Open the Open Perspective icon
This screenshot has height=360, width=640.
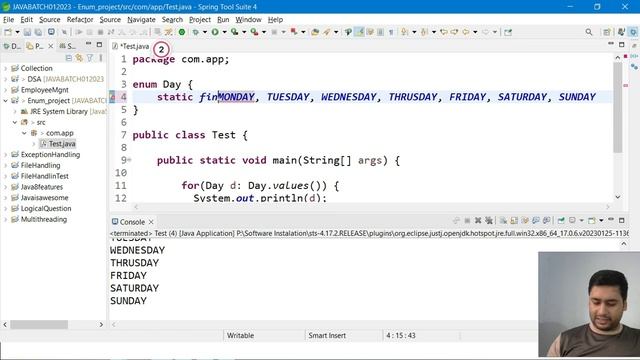click(607, 32)
